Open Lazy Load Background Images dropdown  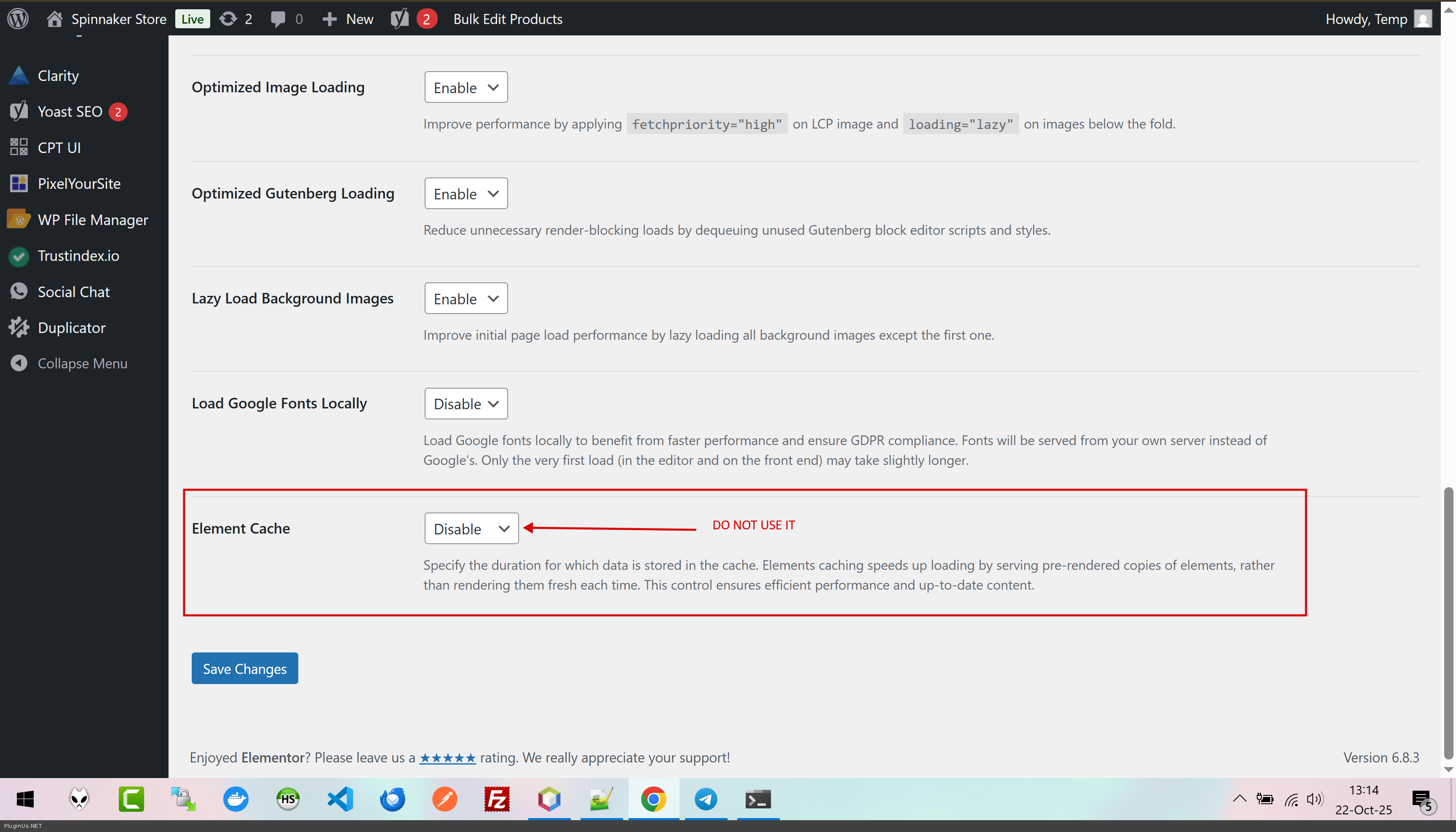(x=466, y=299)
